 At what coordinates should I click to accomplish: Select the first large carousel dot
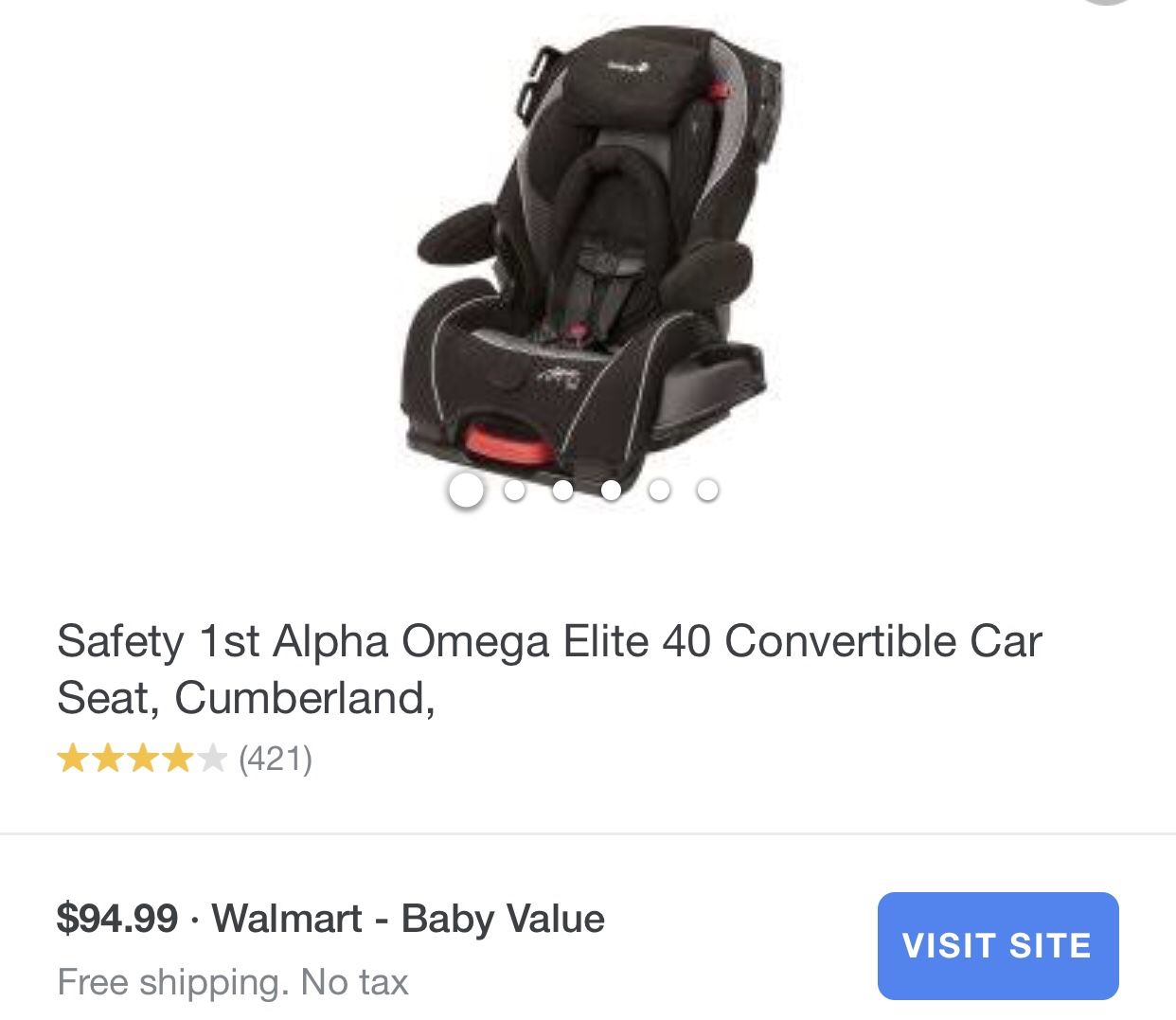[x=466, y=491]
